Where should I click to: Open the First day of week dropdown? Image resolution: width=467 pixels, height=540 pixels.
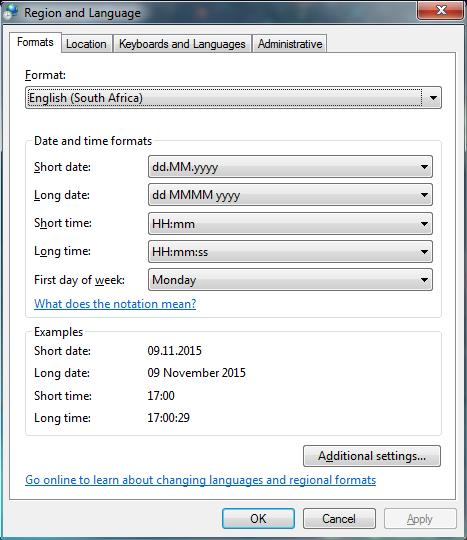(x=290, y=280)
